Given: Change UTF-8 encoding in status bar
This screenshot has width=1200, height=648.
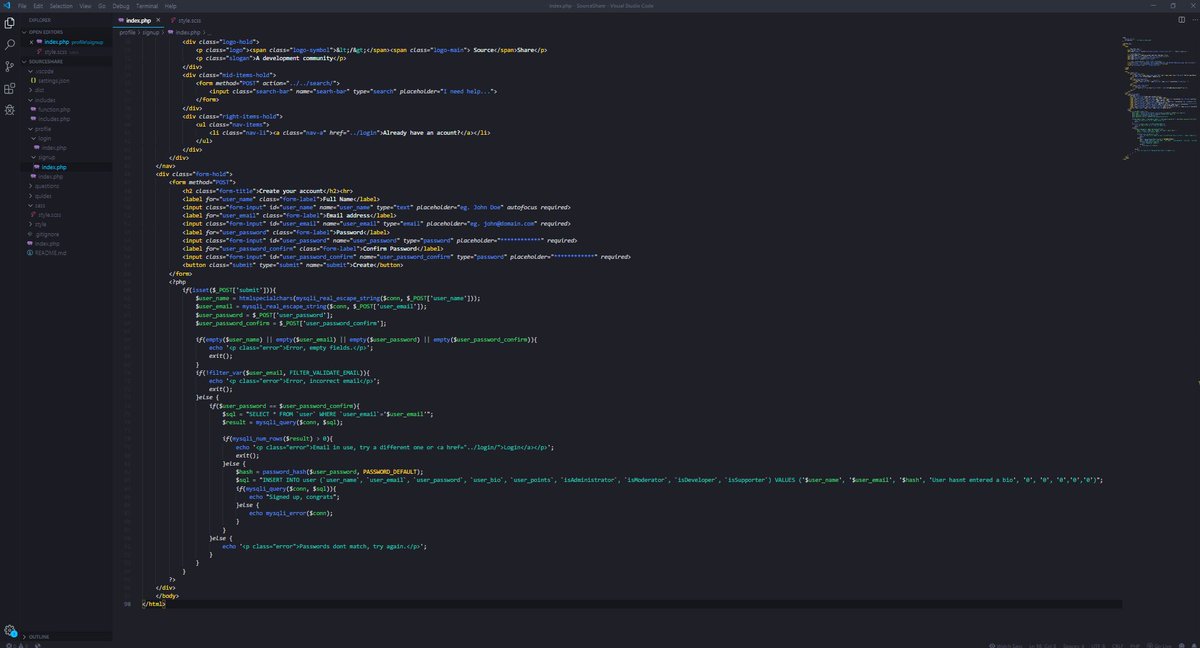Looking at the screenshot, I should pos(1098,645).
